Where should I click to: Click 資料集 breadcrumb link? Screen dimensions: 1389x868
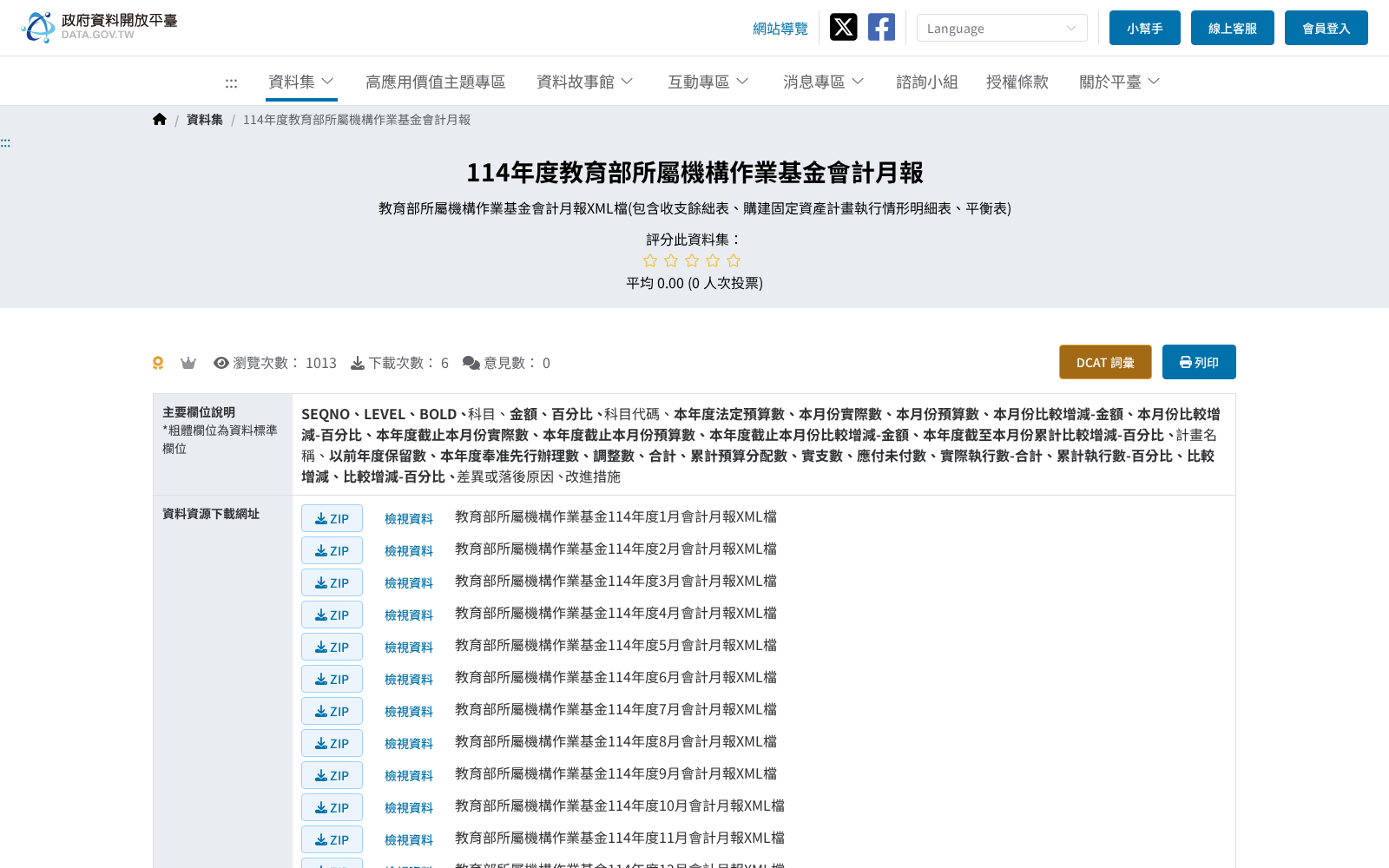[205, 120]
